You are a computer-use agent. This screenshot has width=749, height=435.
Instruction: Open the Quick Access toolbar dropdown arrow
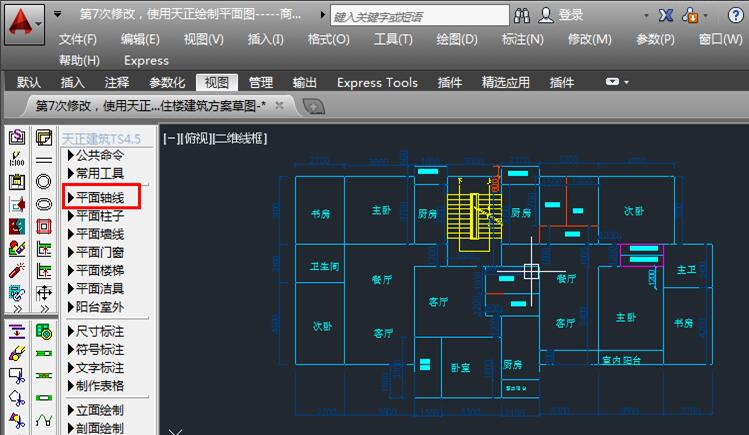(58, 15)
